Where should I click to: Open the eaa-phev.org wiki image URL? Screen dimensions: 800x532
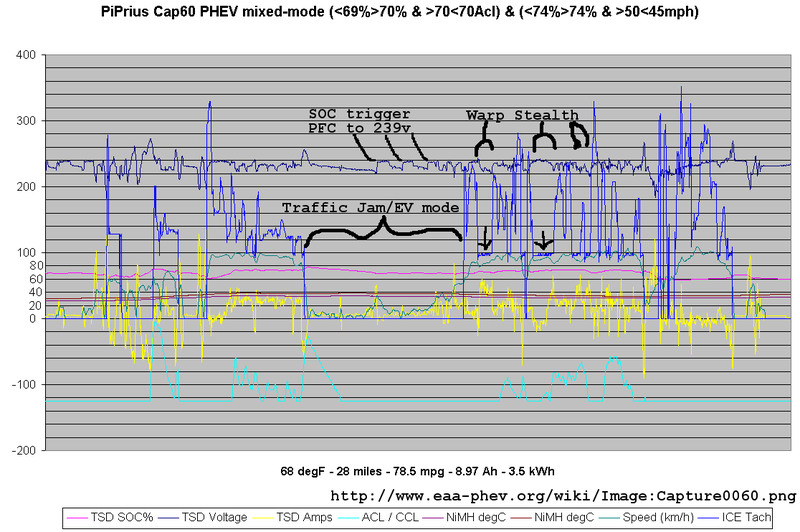pyautogui.click(x=563, y=496)
